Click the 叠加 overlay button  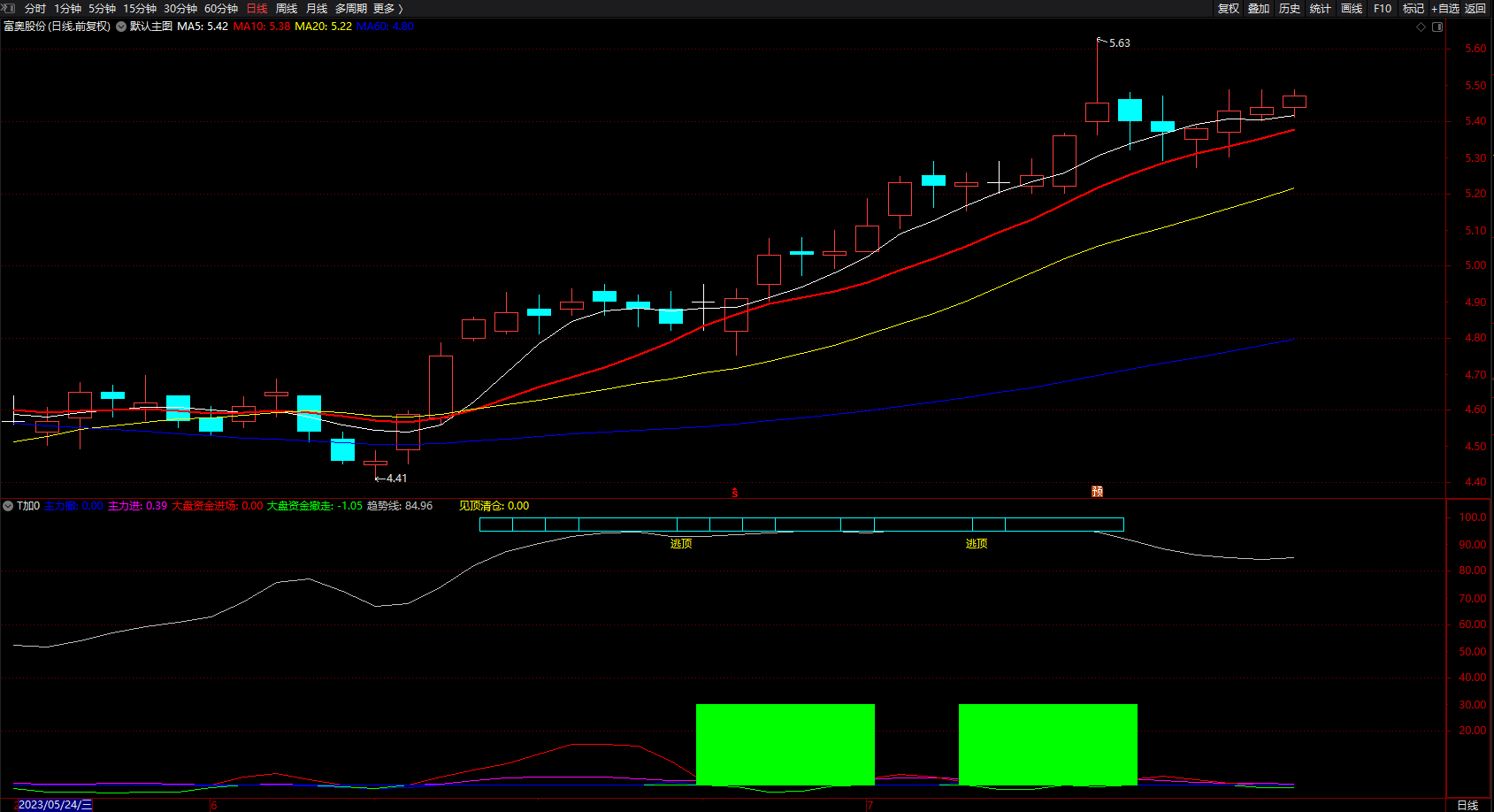pyautogui.click(x=1259, y=8)
